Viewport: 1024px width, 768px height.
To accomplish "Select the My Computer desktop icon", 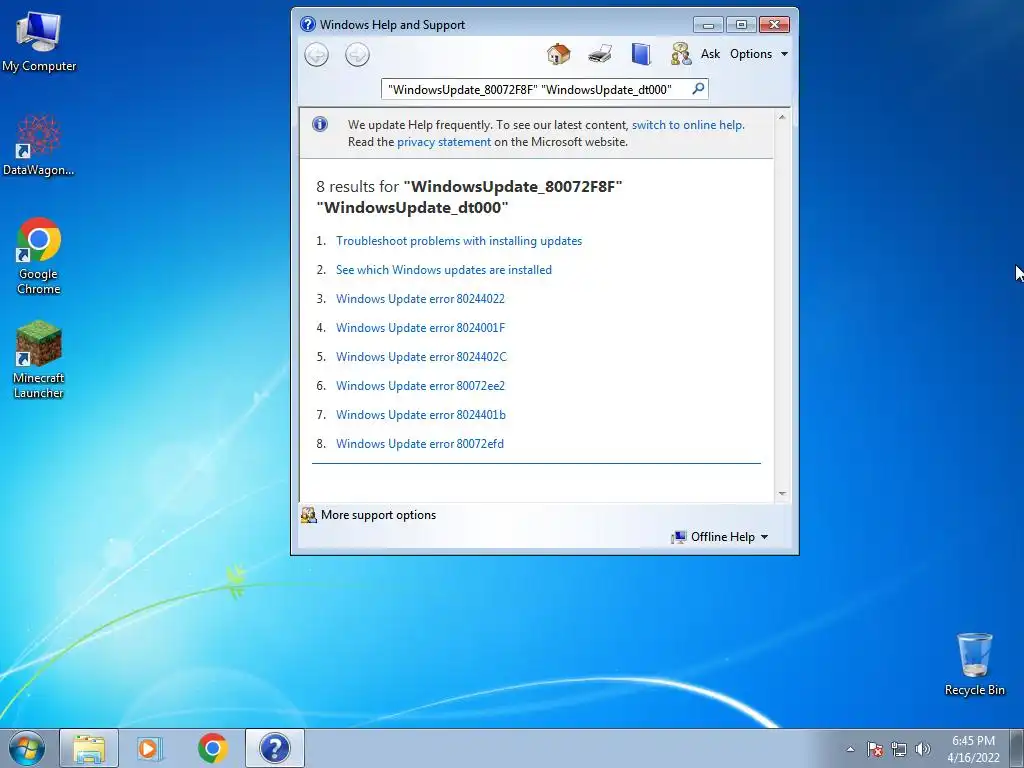I will (39, 42).
